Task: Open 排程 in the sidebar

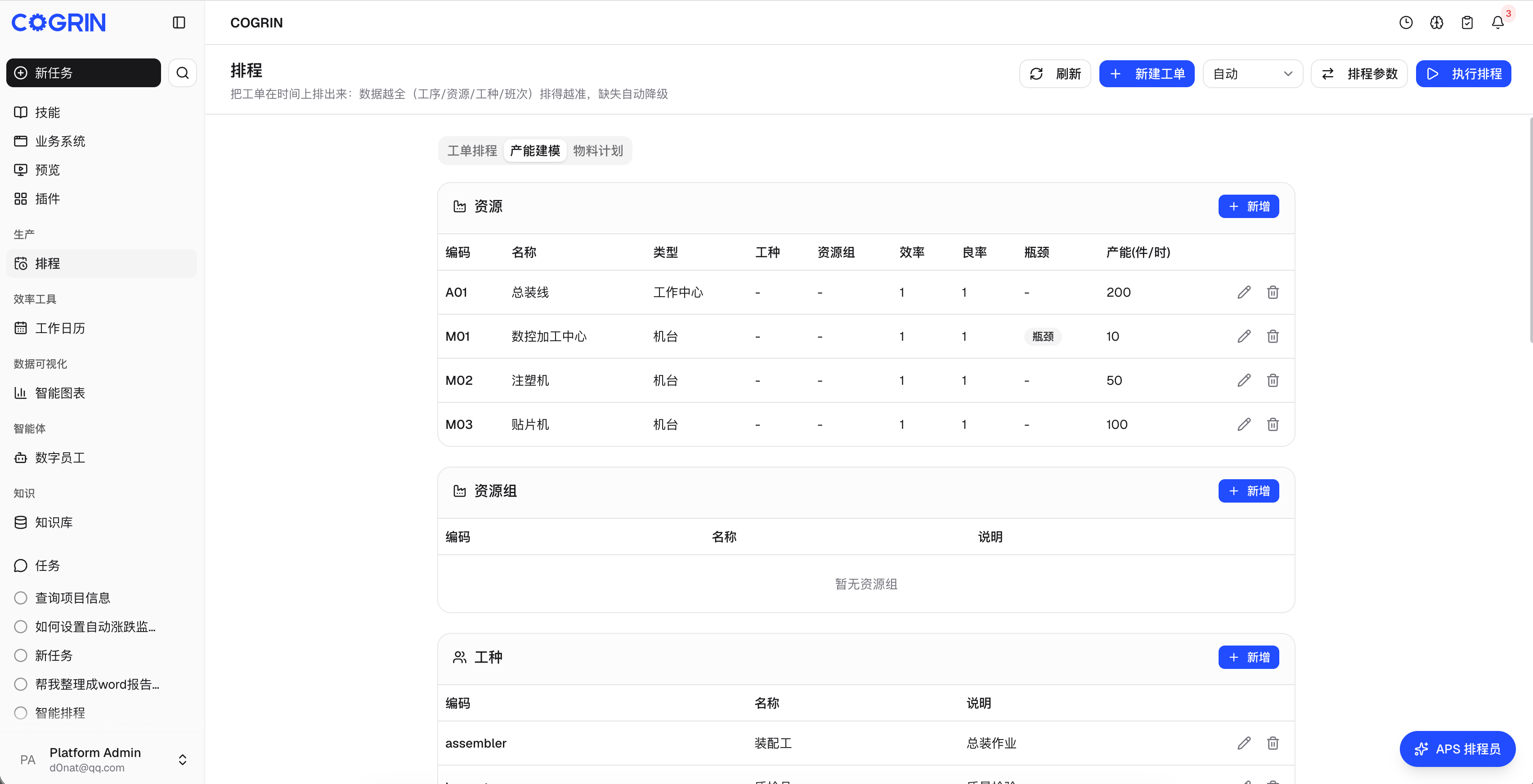Action: pos(101,263)
